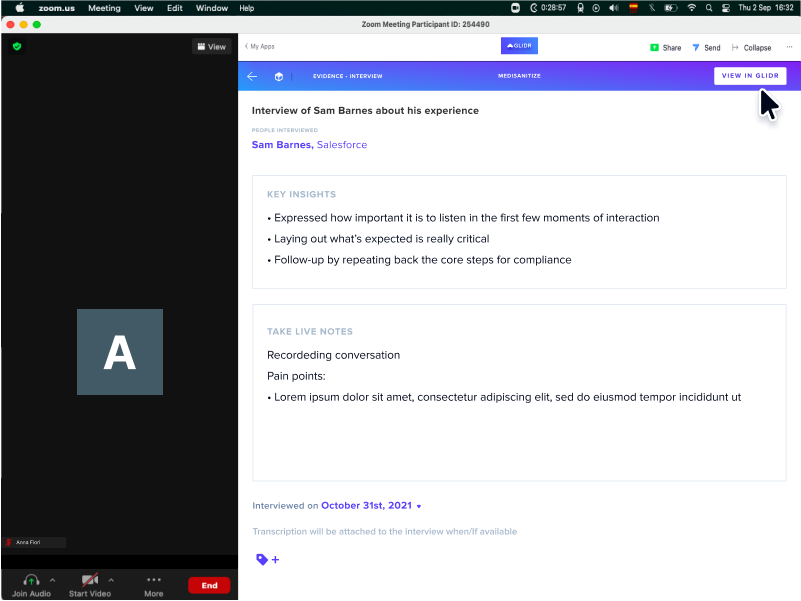The width and height of the screenshot is (801, 601).
Task: Open the Meeting menu
Action: coord(104,8)
